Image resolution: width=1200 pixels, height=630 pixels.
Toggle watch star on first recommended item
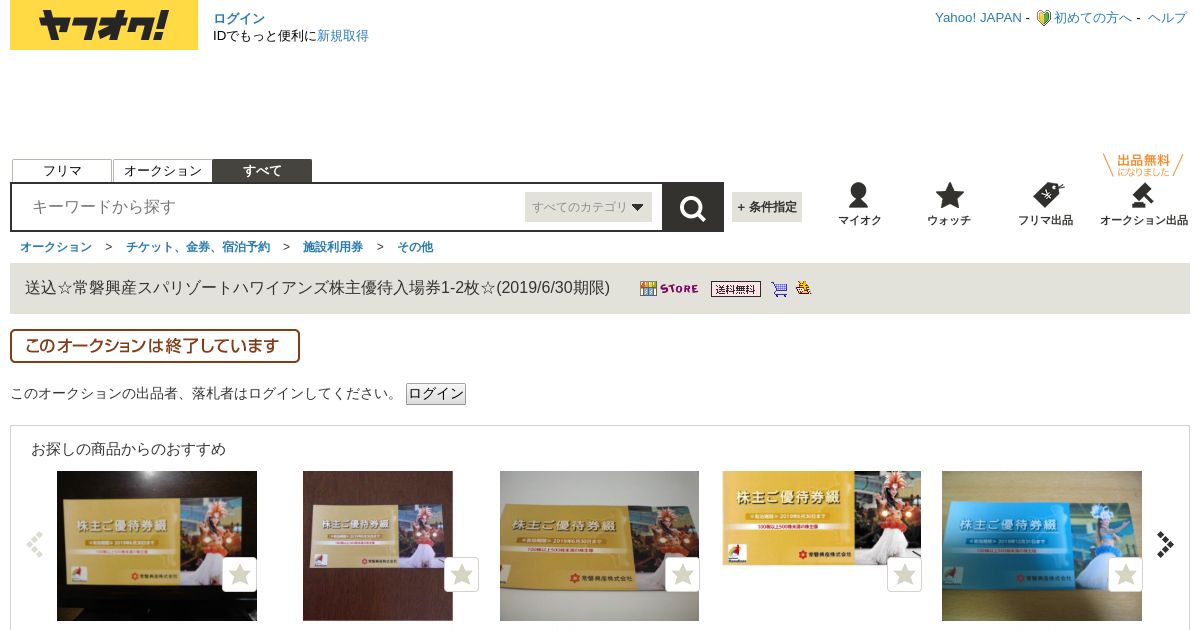[240, 575]
